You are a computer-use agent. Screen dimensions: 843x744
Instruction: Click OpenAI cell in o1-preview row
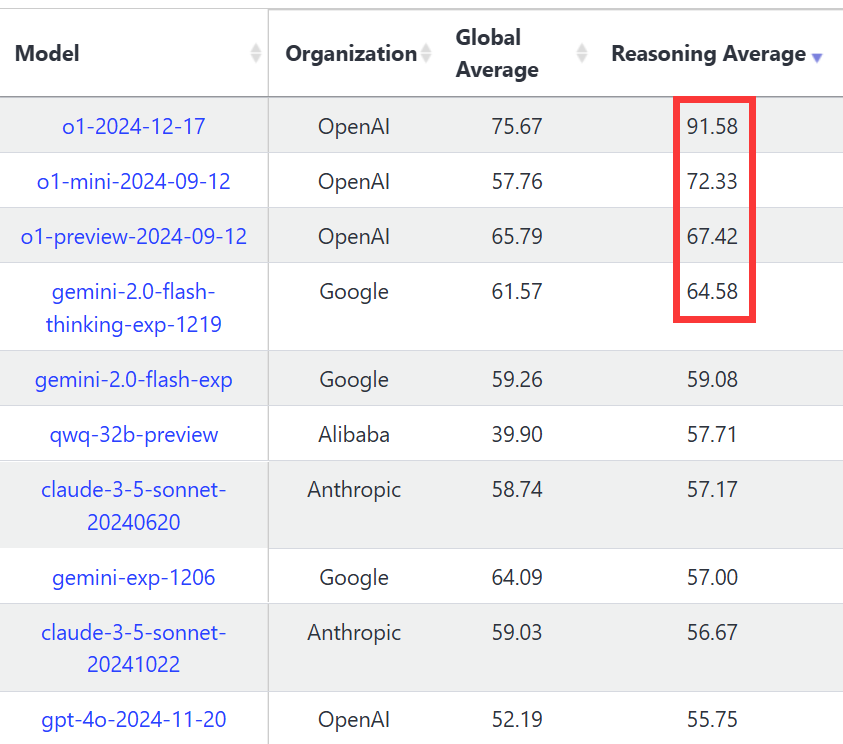tap(354, 237)
